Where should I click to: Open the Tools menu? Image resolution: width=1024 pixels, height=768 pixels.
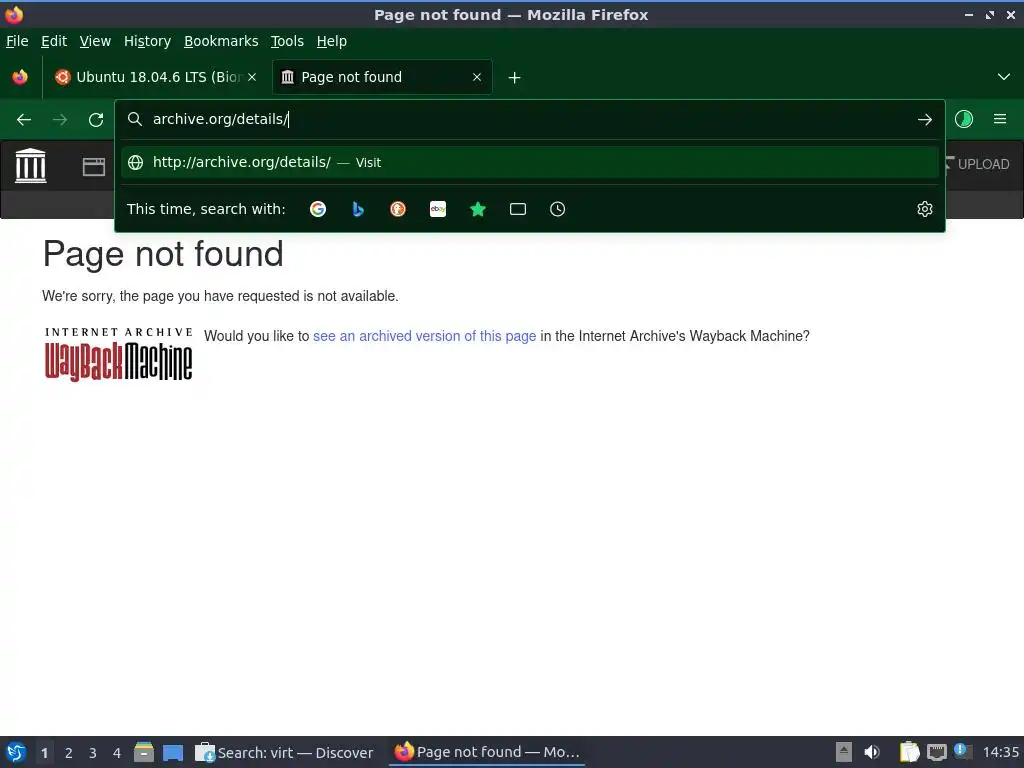click(287, 41)
